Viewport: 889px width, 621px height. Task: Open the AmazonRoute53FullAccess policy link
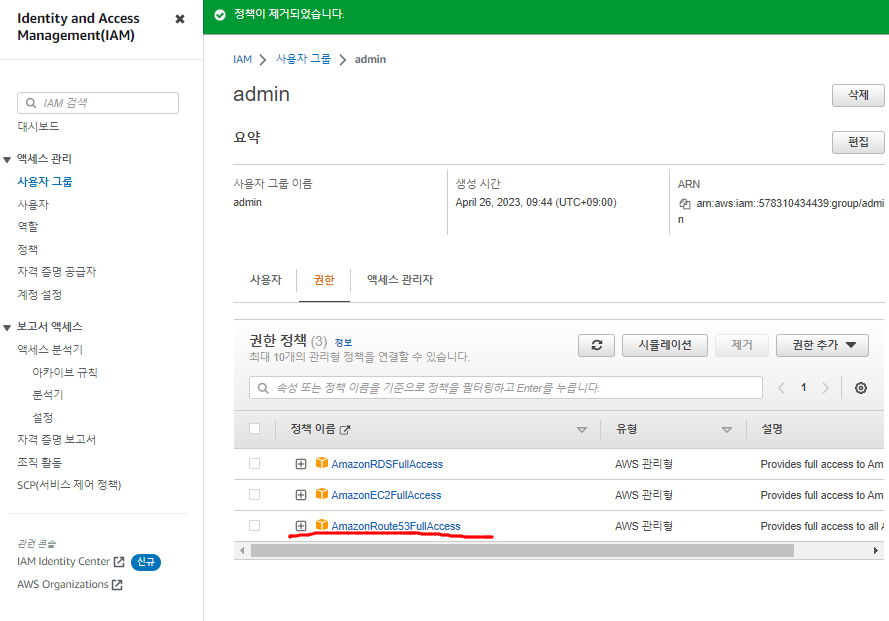click(x=396, y=526)
